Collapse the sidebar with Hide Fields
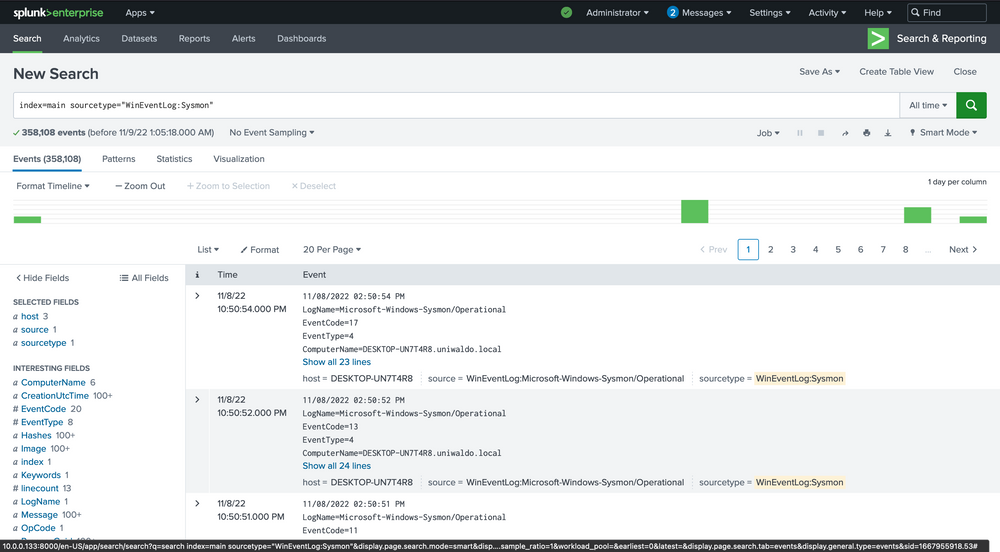The image size is (1000, 552). [42, 278]
